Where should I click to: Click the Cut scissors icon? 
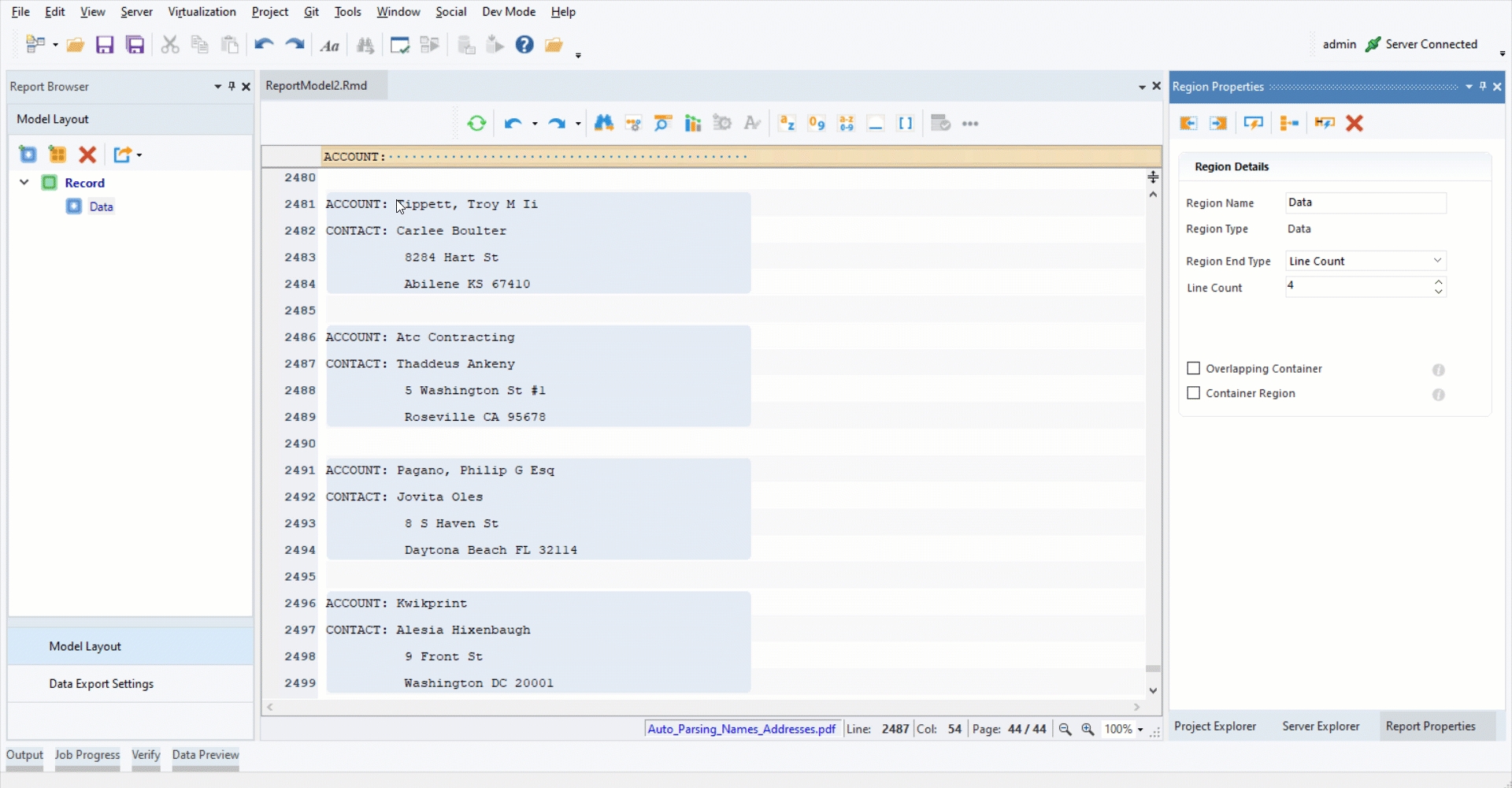[169, 45]
